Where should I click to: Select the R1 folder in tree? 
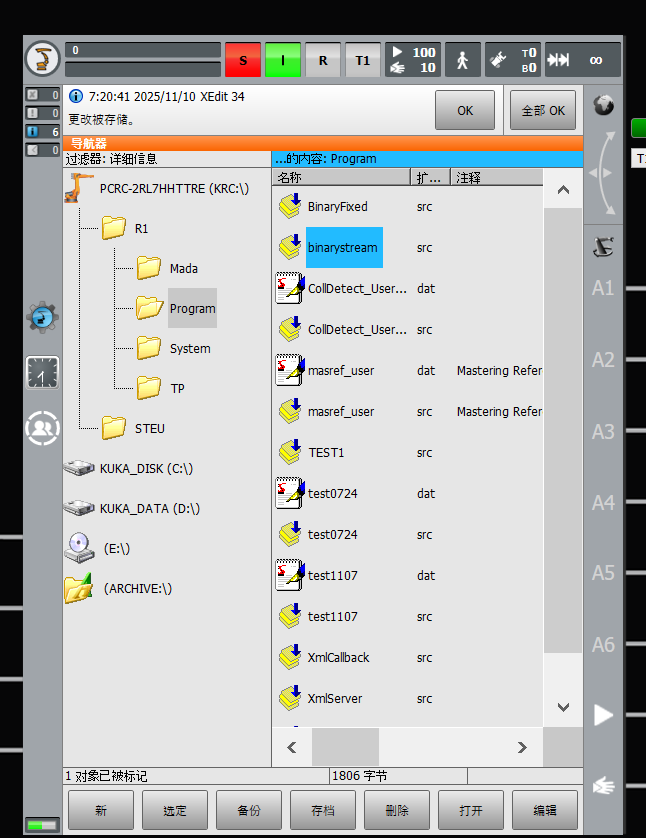(141, 229)
